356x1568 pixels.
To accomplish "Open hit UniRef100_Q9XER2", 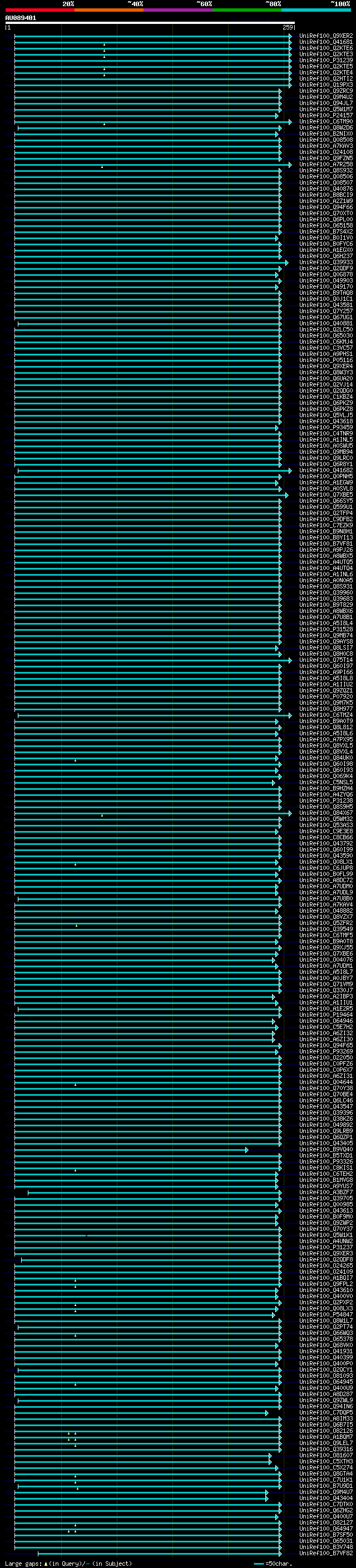I will pyautogui.click(x=326, y=36).
